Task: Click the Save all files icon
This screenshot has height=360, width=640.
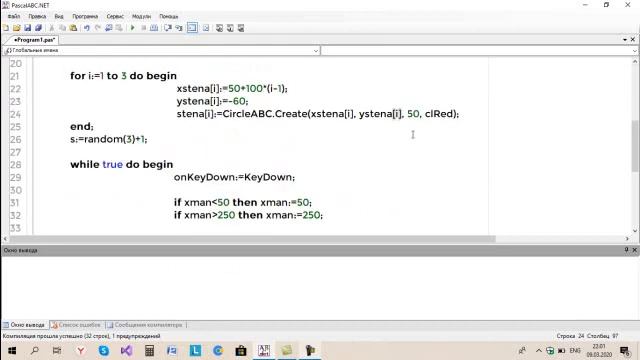Action: (x=38, y=28)
